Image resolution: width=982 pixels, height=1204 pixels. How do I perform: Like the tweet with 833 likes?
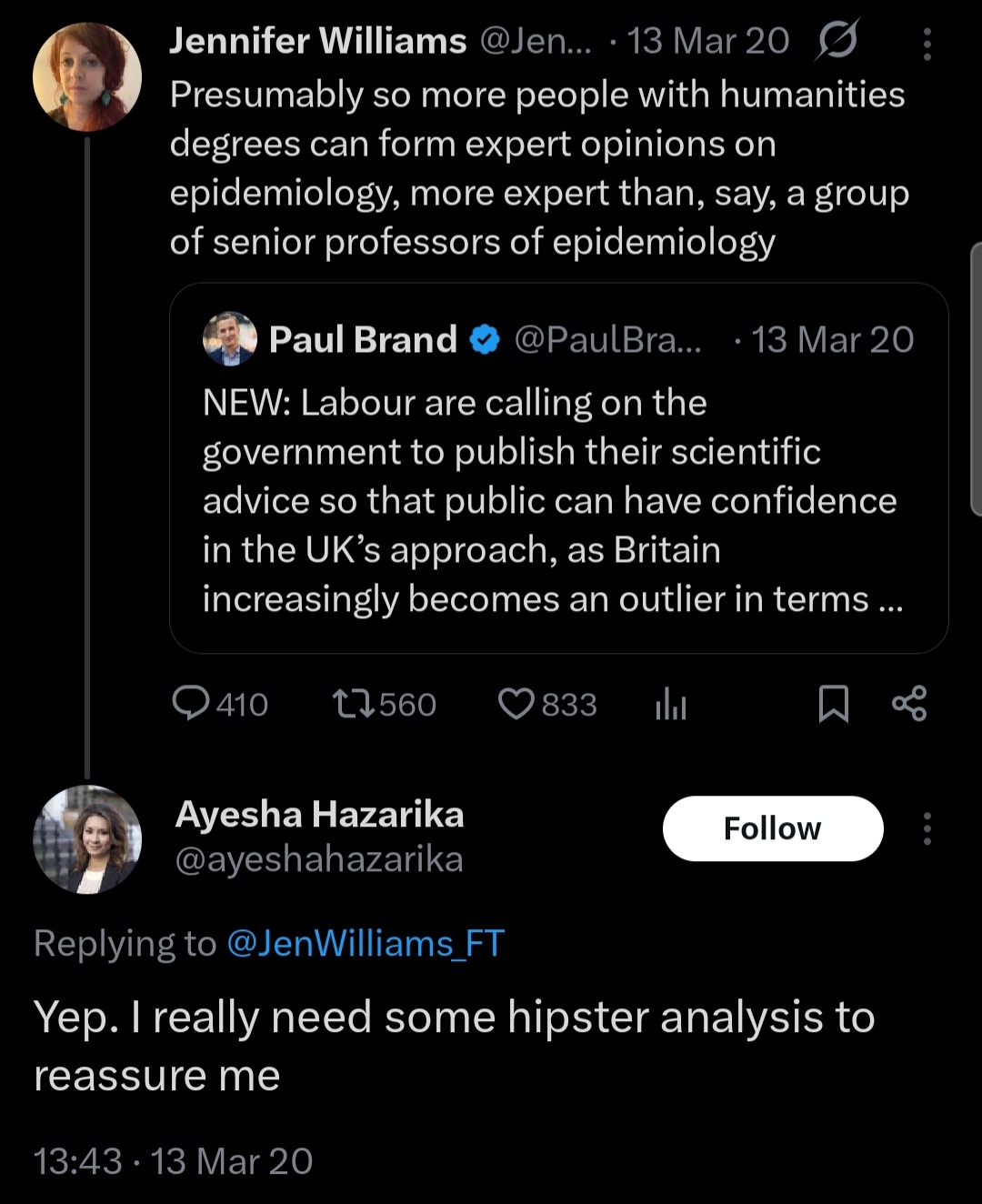pos(516,704)
